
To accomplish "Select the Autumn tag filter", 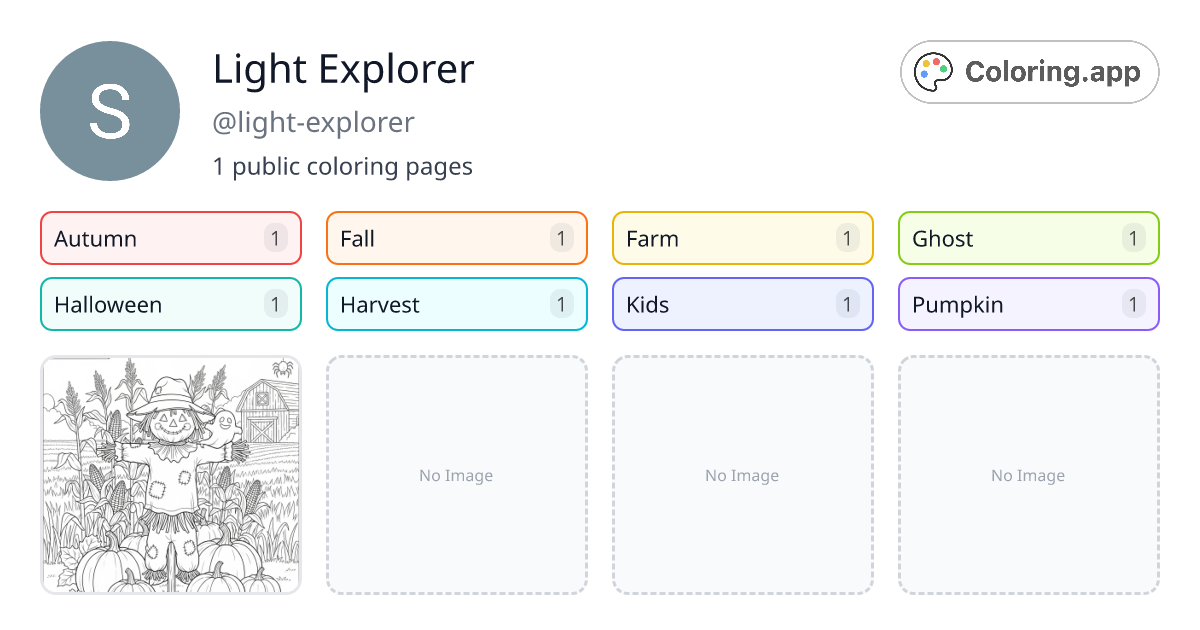I will [x=170, y=238].
